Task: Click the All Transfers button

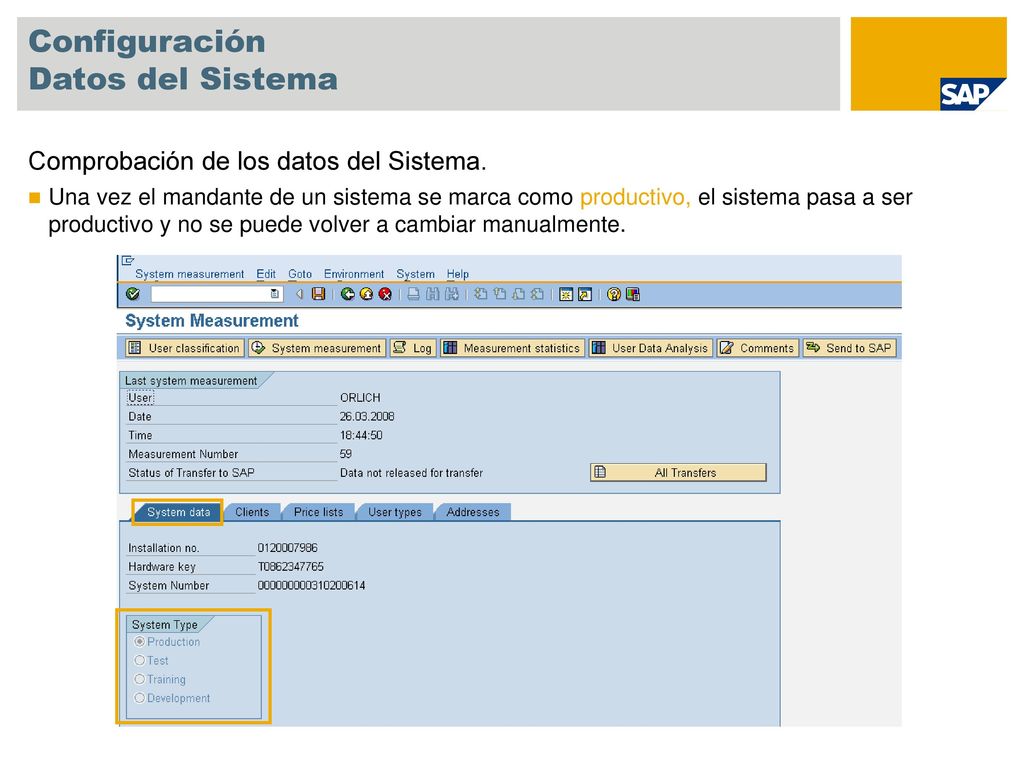Action: click(x=678, y=472)
